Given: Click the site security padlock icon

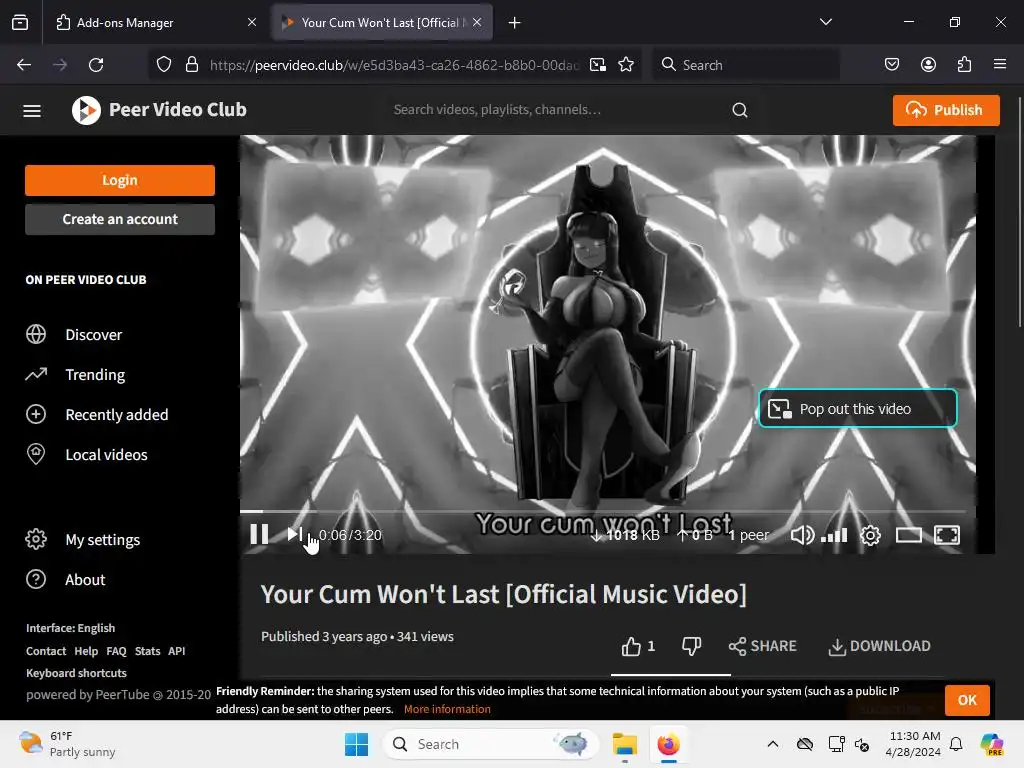Looking at the screenshot, I should [x=191, y=65].
